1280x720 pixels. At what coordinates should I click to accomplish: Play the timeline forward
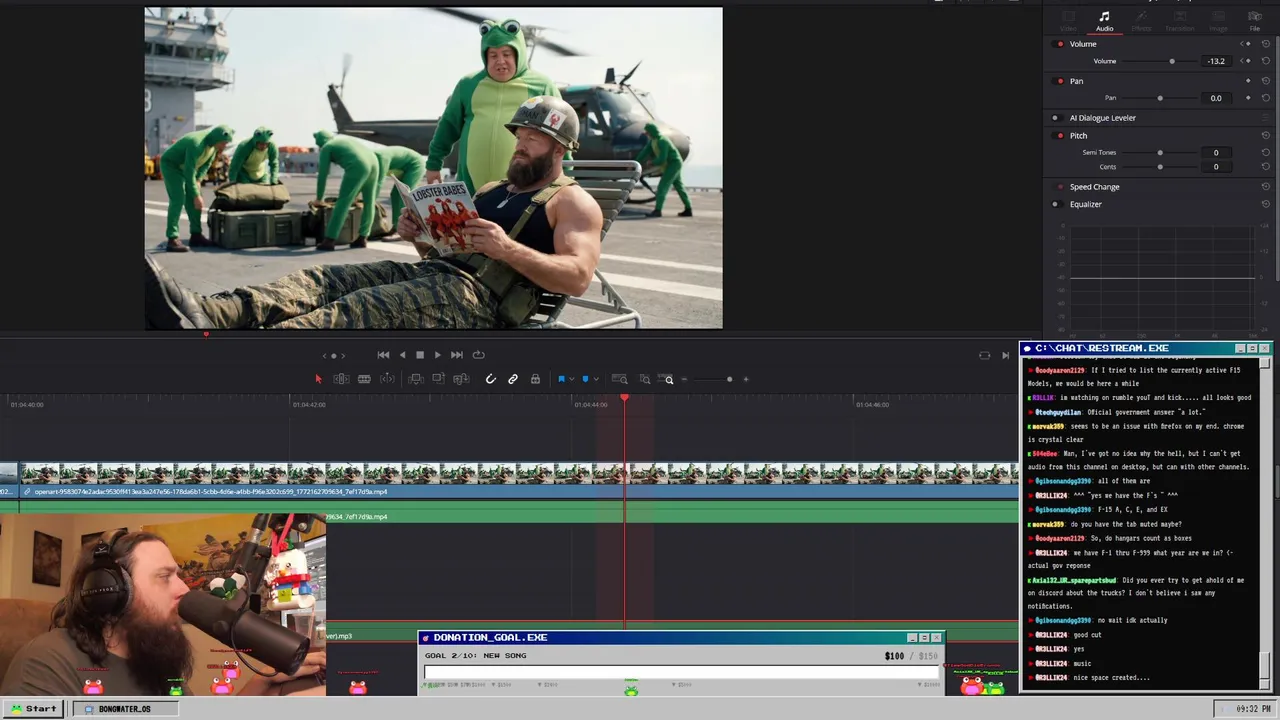[x=437, y=355]
